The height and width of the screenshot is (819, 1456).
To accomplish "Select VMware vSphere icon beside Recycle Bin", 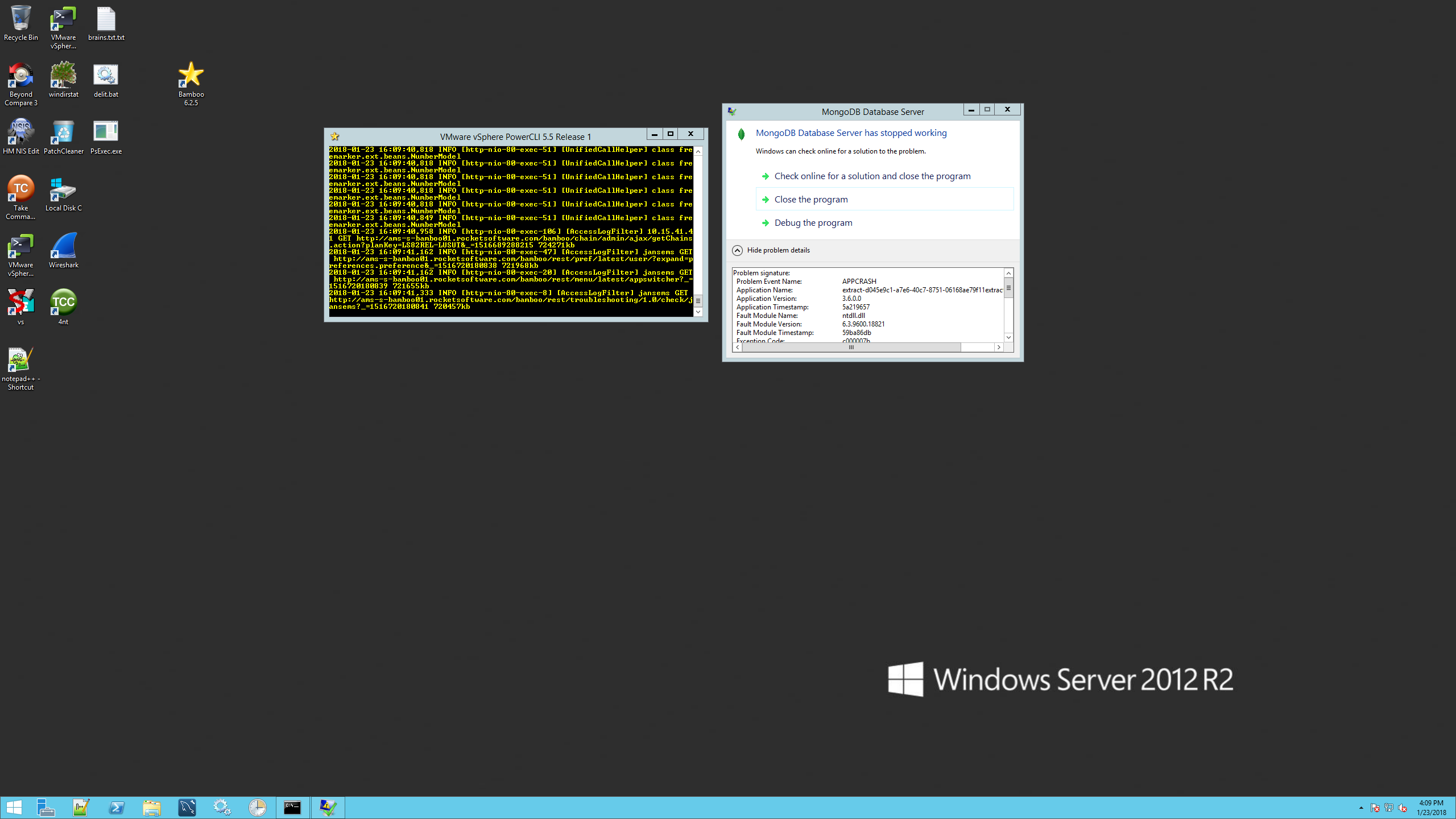I will (x=63, y=27).
